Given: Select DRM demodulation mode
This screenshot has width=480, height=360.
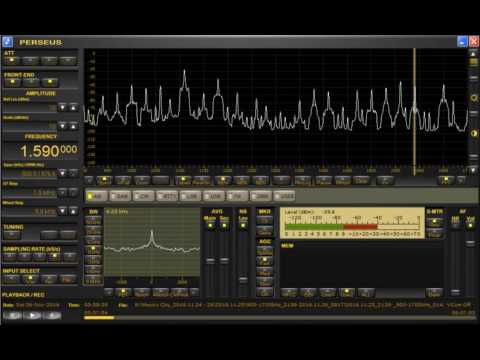Looking at the screenshot, I should pos(261,196).
